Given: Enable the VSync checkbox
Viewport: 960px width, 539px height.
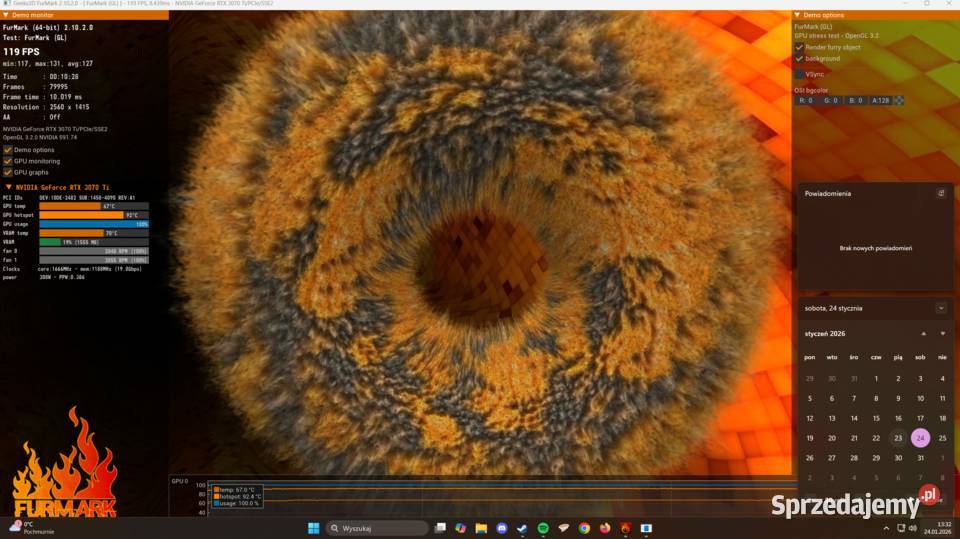Looking at the screenshot, I should [799, 74].
